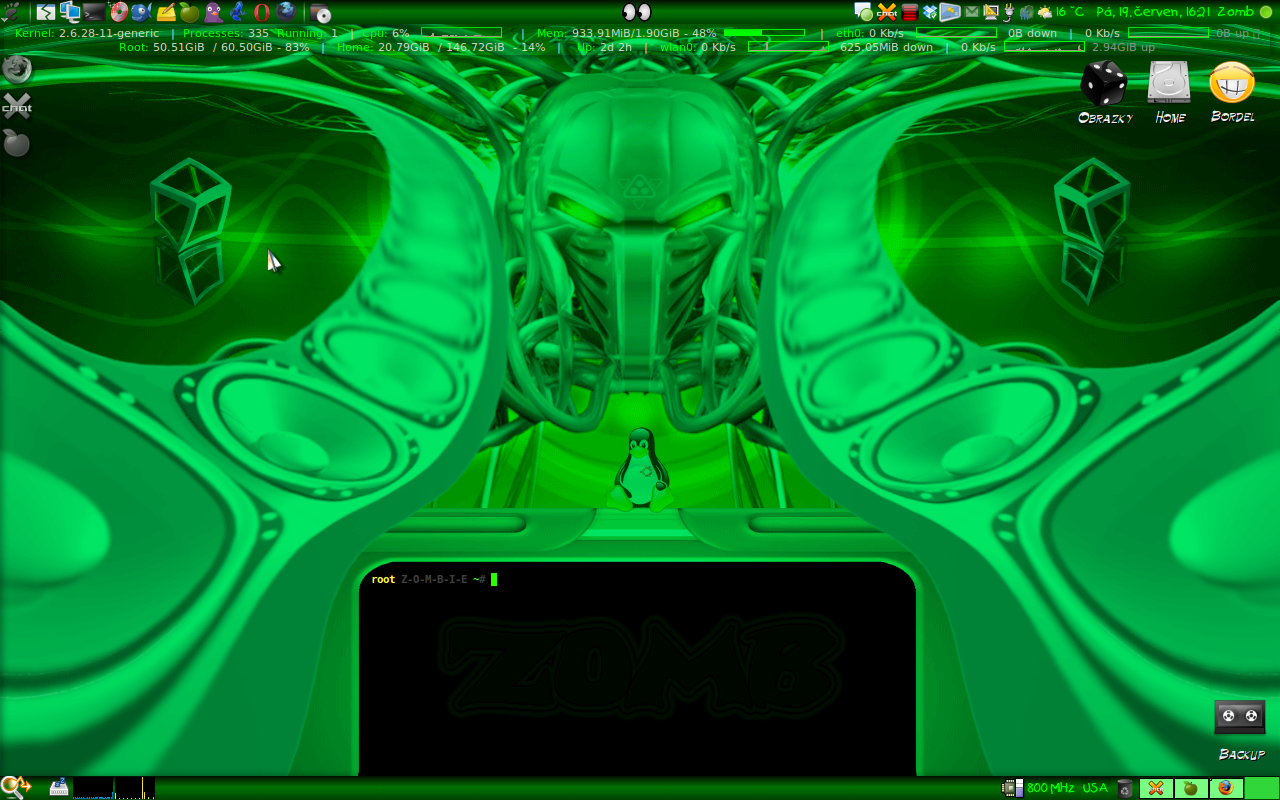Switch to green apple window in taskbar
1280x800 pixels.
tap(1191, 788)
